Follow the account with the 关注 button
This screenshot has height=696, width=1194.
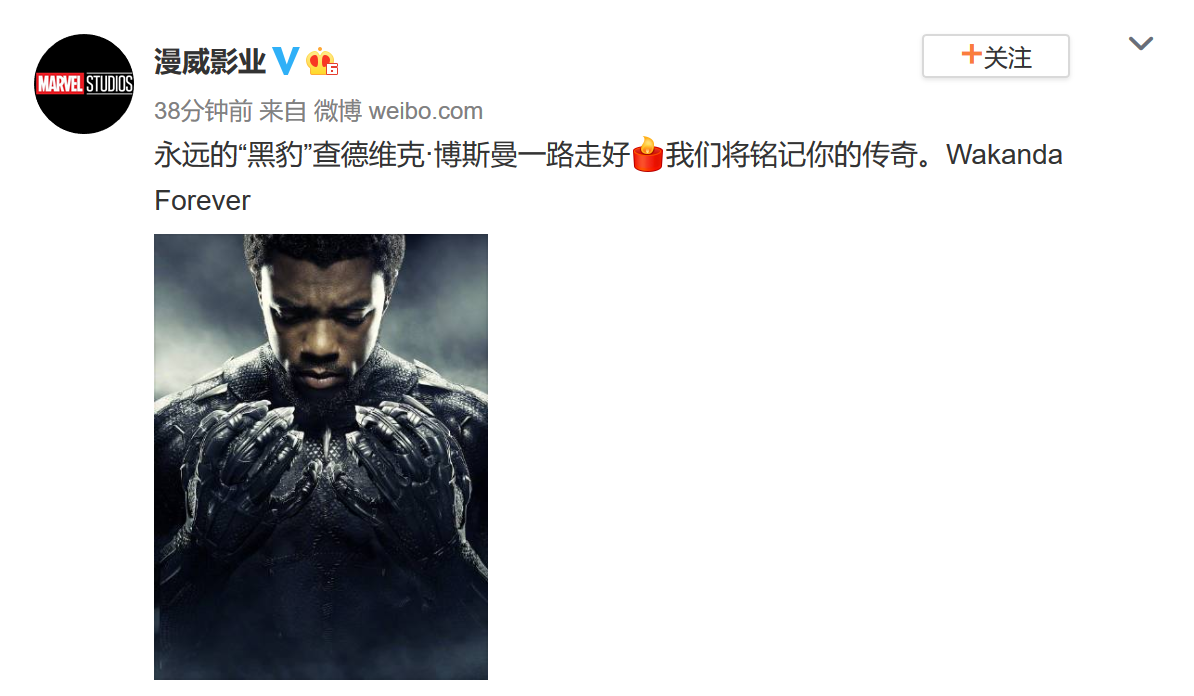click(995, 56)
